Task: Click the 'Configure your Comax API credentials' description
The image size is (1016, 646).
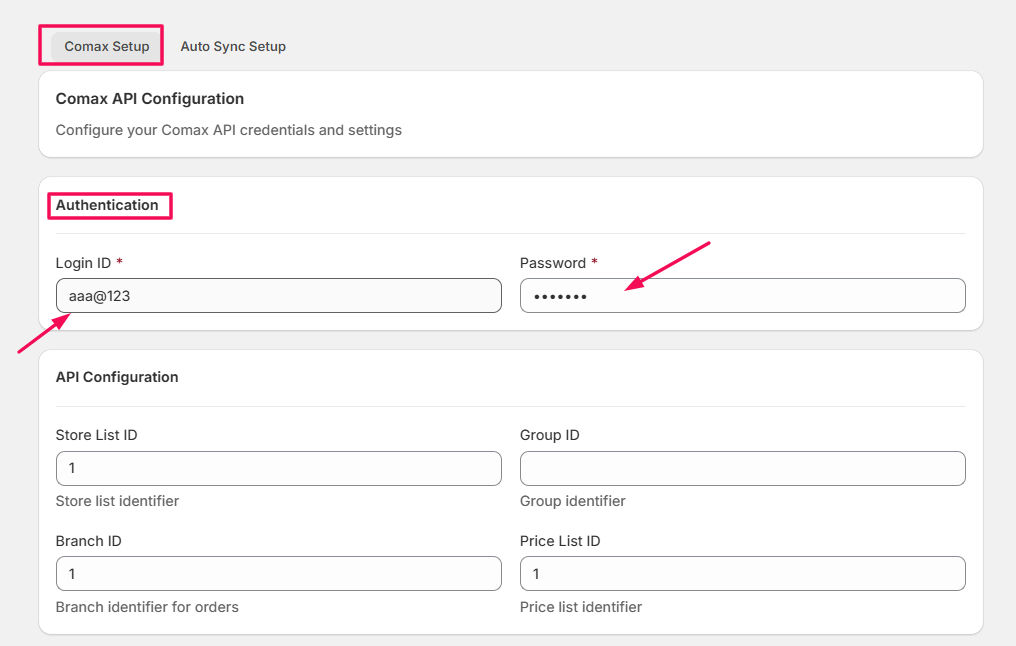Action: pyautogui.click(x=228, y=130)
